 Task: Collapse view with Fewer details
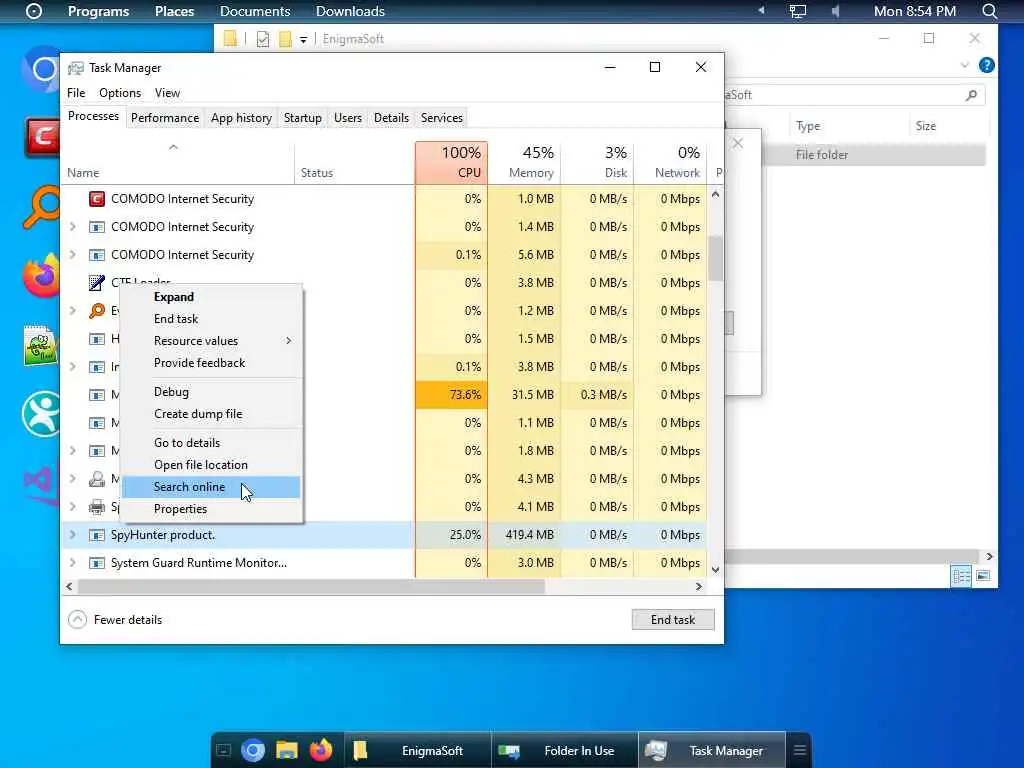(x=115, y=620)
